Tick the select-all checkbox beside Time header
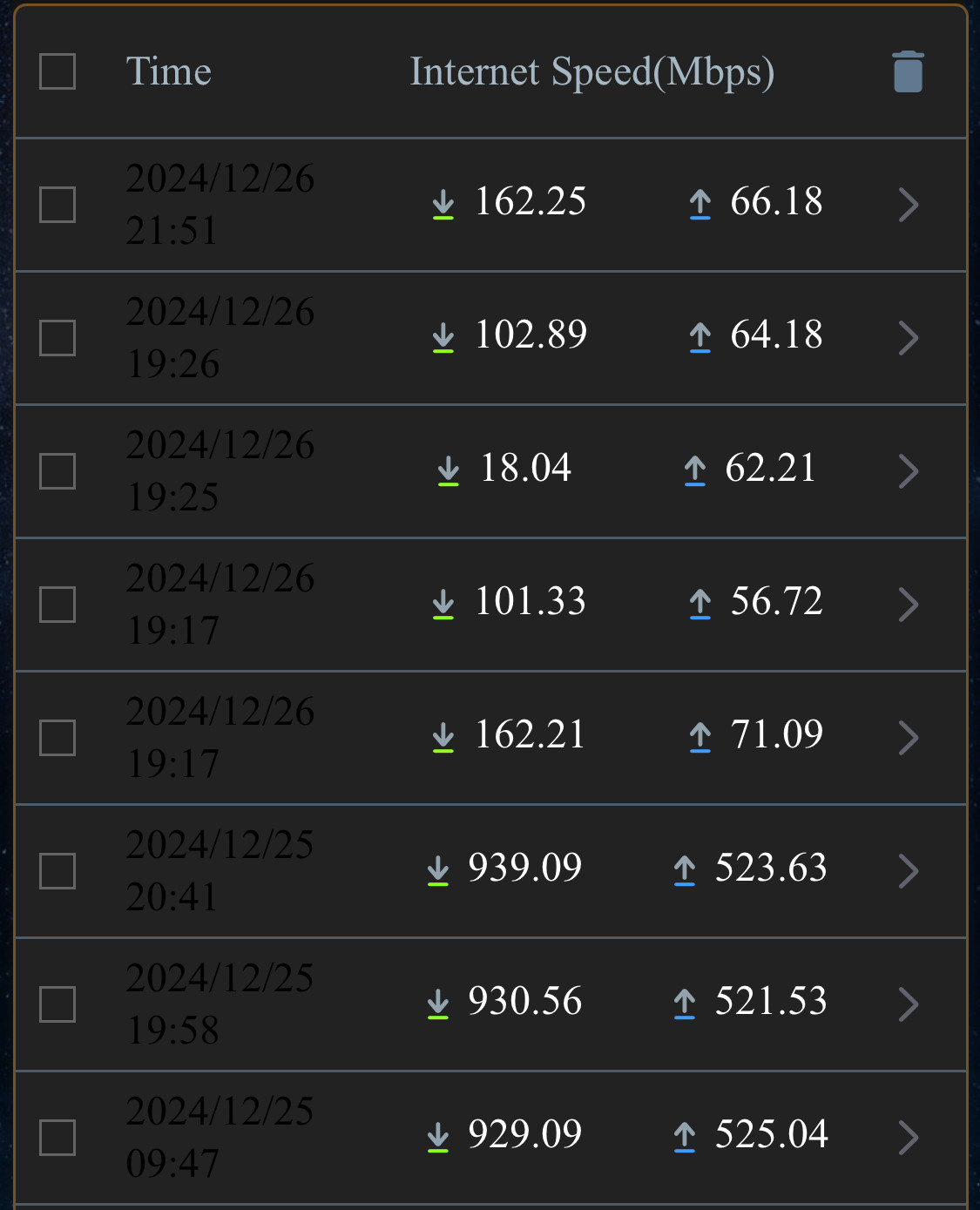980x1210 pixels. coord(57,71)
